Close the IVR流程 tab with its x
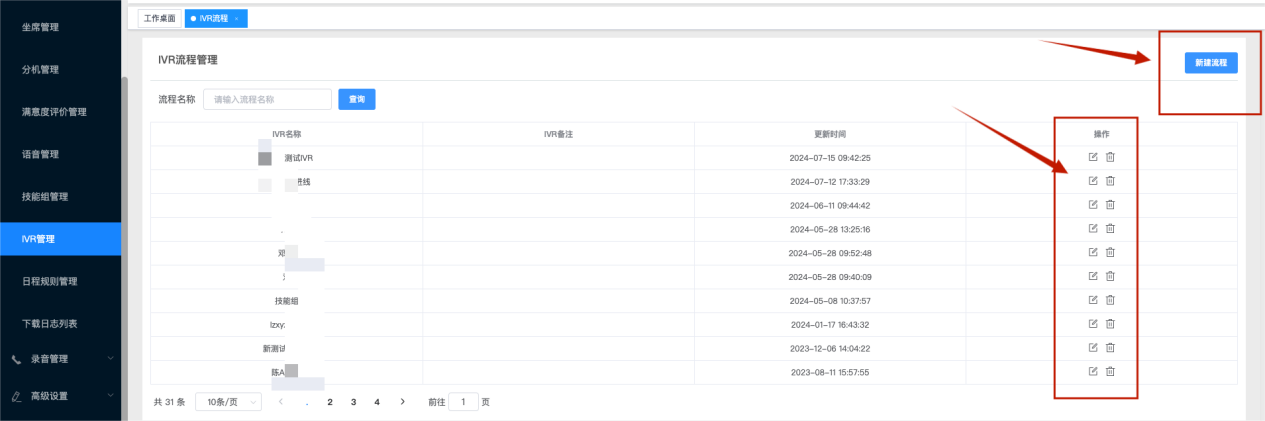The image size is (1265, 421). point(237,18)
